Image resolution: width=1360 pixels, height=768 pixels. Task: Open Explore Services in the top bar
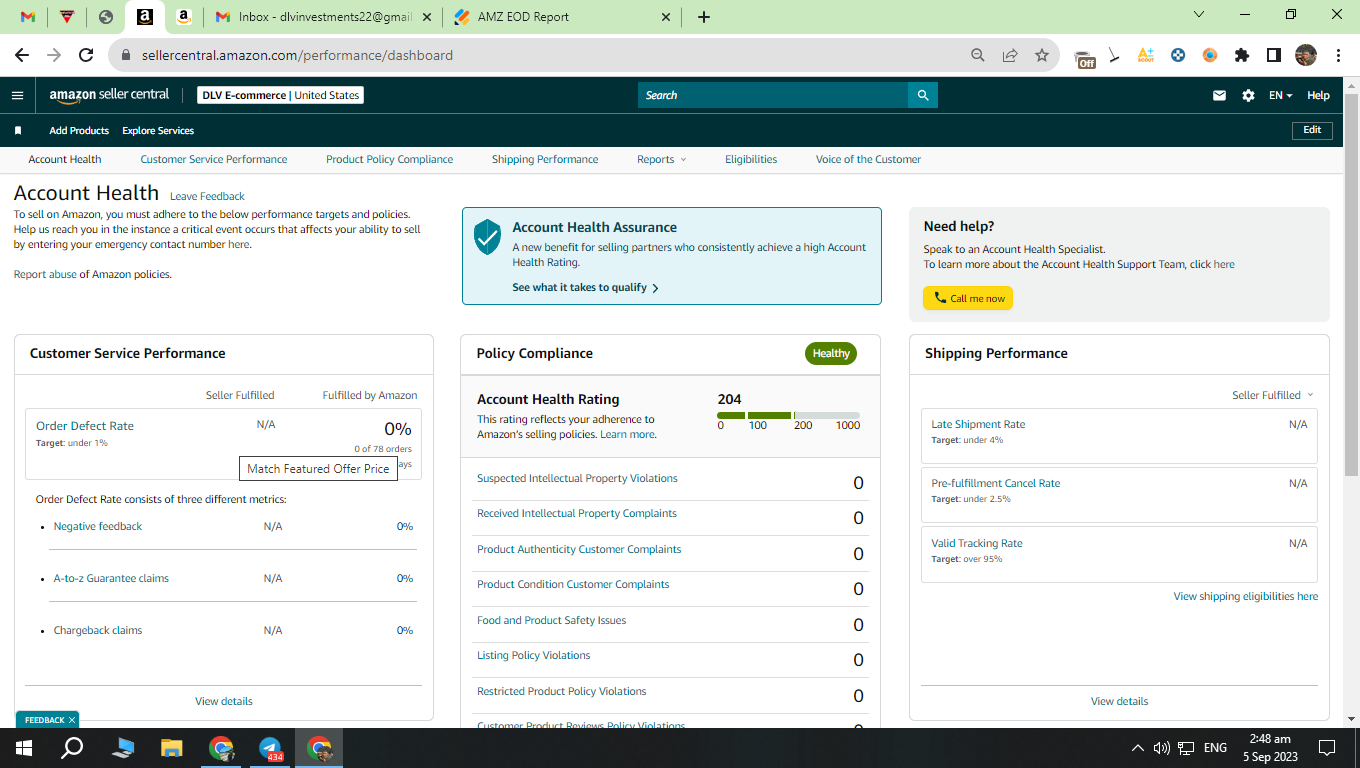click(158, 131)
